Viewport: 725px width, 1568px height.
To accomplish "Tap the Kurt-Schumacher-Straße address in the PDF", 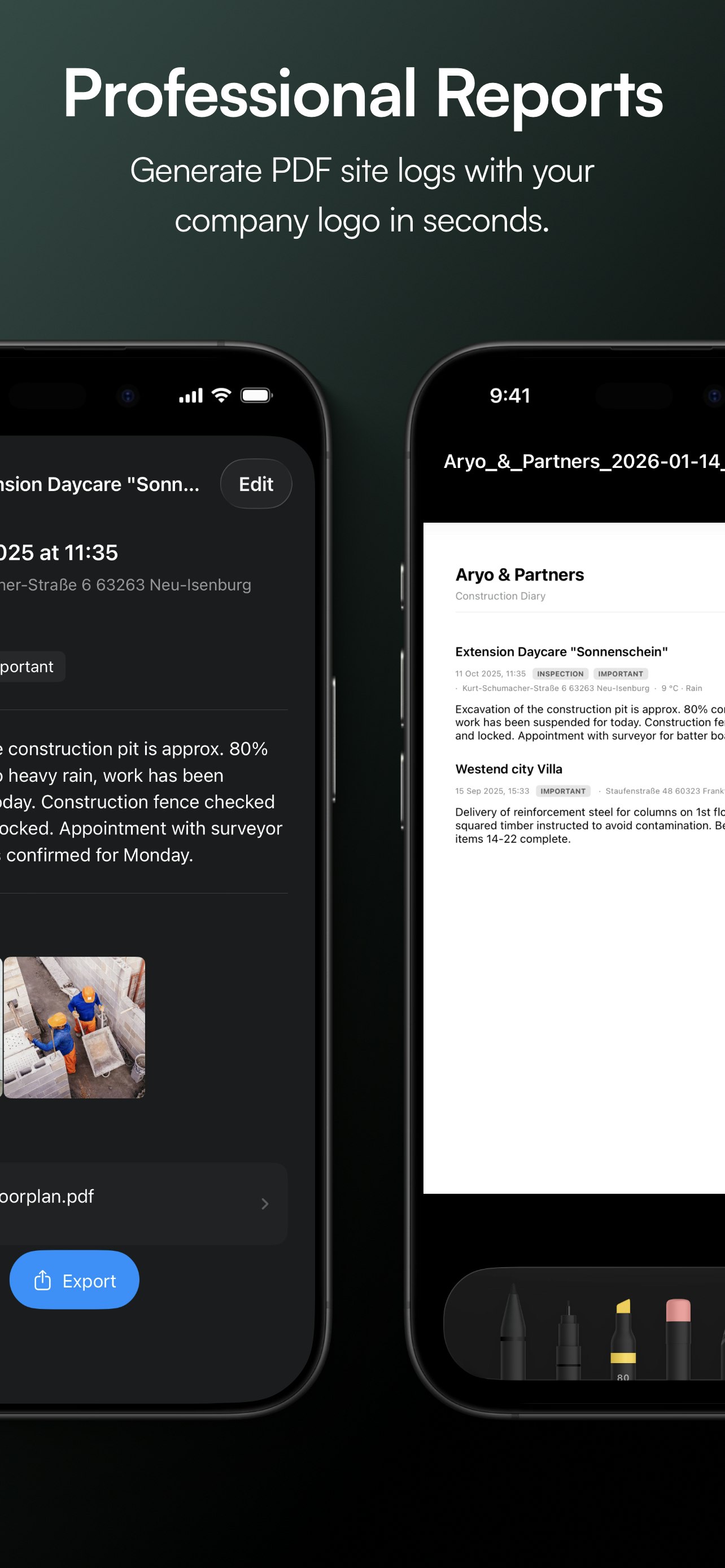I will (556, 688).
